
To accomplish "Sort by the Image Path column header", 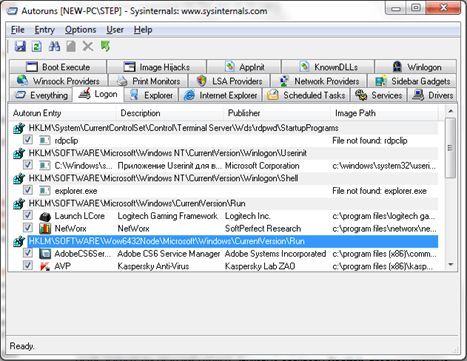I will point(384,113).
